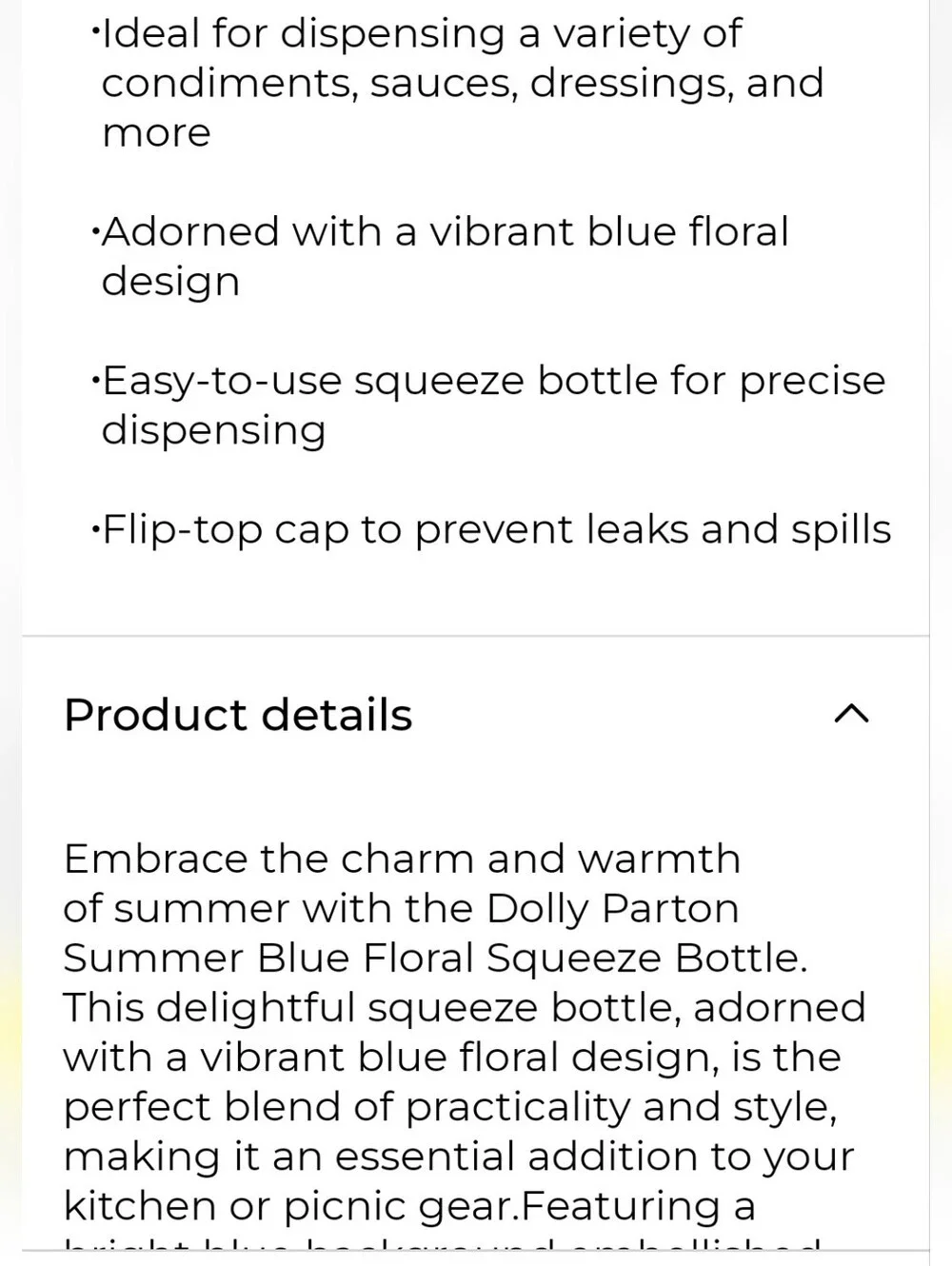Tap the 'This delightful squeeze bottle, adorned' line
The image size is (952, 1266).
coord(465,1008)
